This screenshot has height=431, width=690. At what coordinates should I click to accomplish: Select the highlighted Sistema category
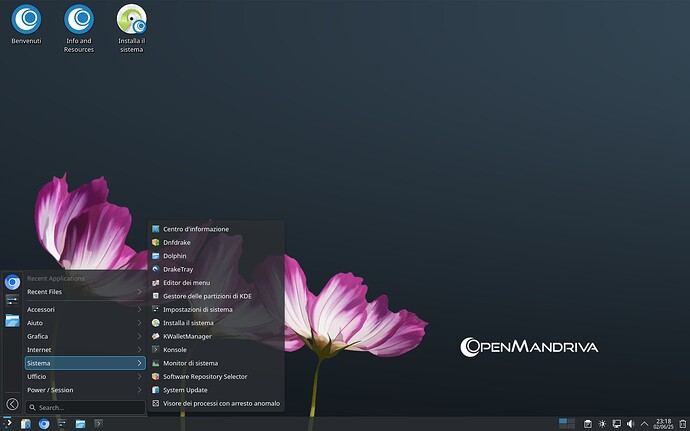pos(85,363)
